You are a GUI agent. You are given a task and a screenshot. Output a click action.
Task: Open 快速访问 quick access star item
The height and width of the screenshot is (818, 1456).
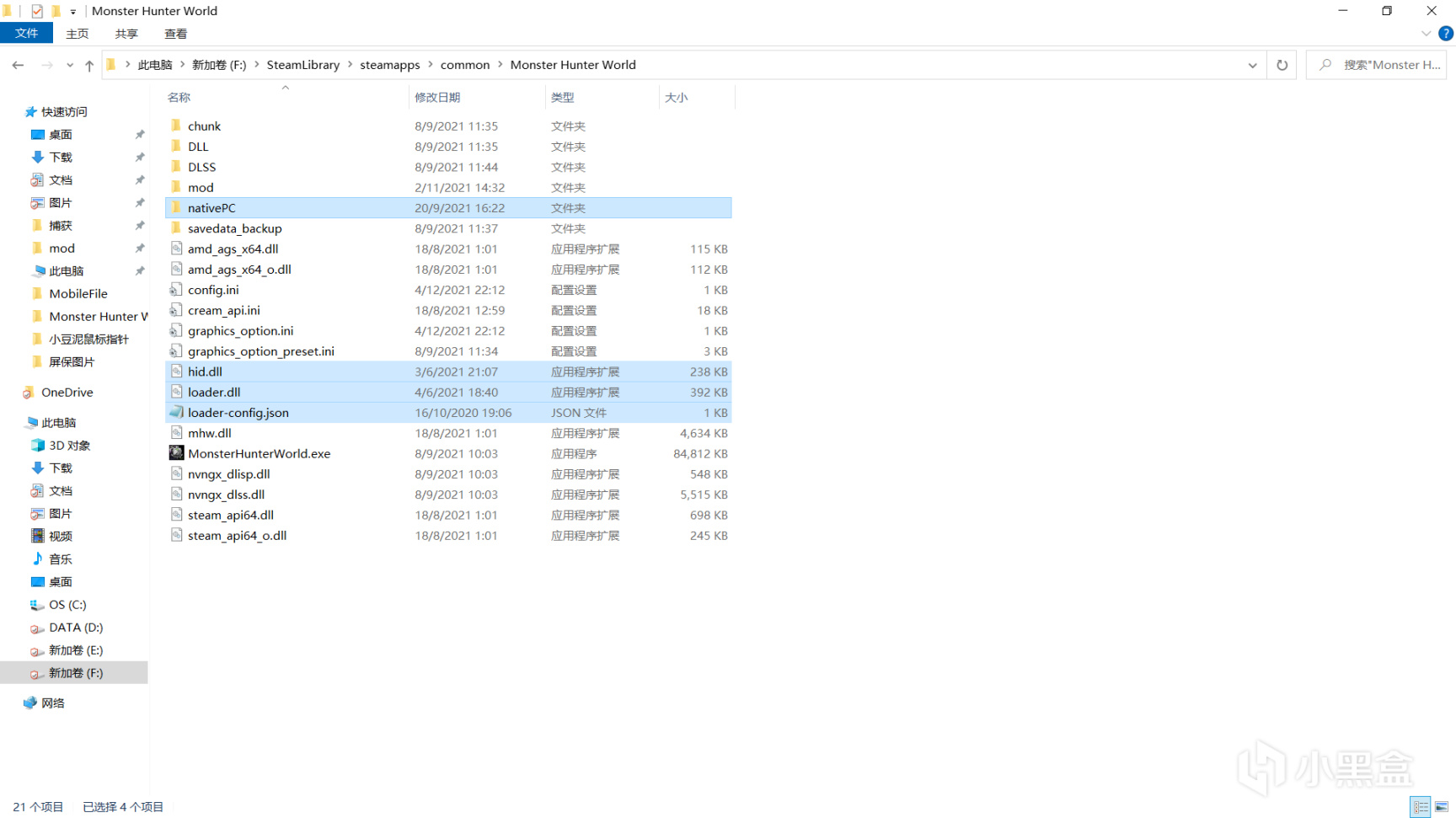(64, 112)
